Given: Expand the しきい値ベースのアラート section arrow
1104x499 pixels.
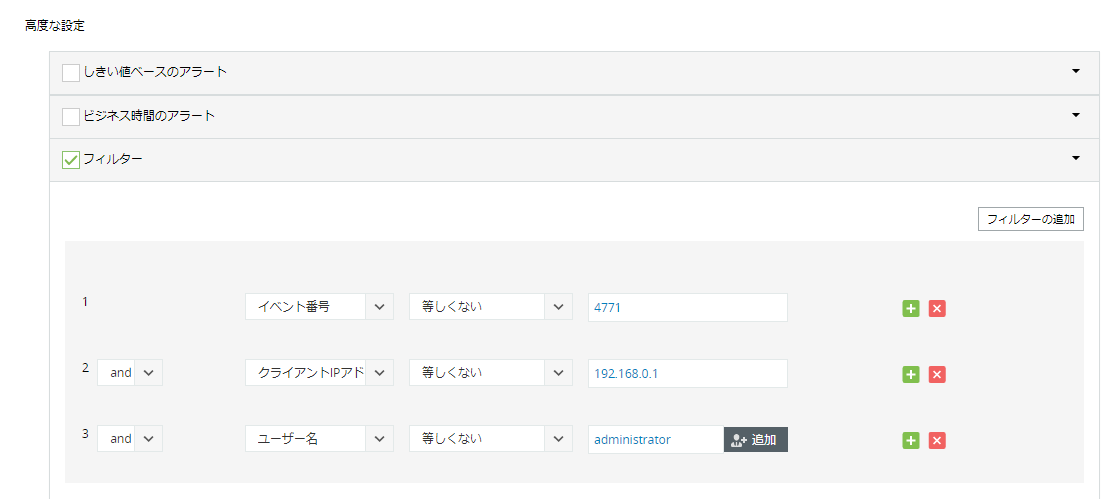Looking at the screenshot, I should [x=1076, y=72].
